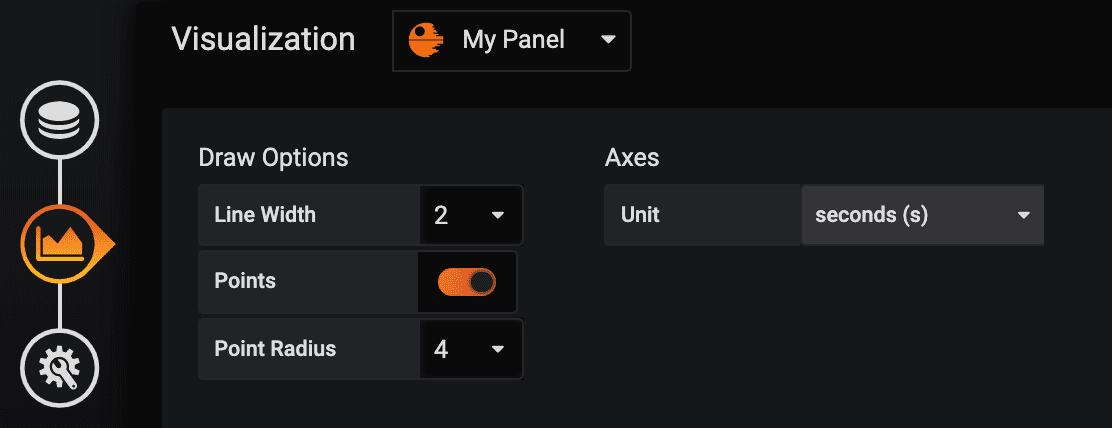Click the "My Panel" visualization name
Image resolution: width=1112 pixels, height=428 pixels.
[x=513, y=41]
